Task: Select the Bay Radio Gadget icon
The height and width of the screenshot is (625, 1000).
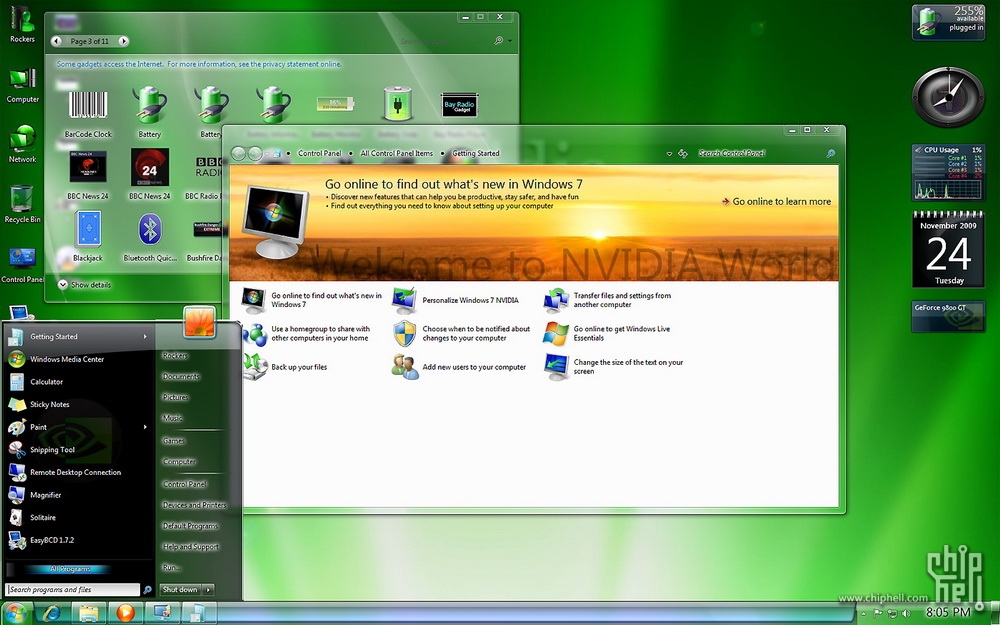Action: [x=459, y=105]
